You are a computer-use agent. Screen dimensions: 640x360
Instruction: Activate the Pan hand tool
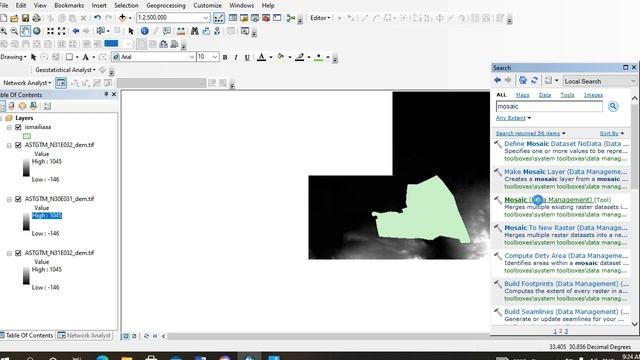coord(25,31)
